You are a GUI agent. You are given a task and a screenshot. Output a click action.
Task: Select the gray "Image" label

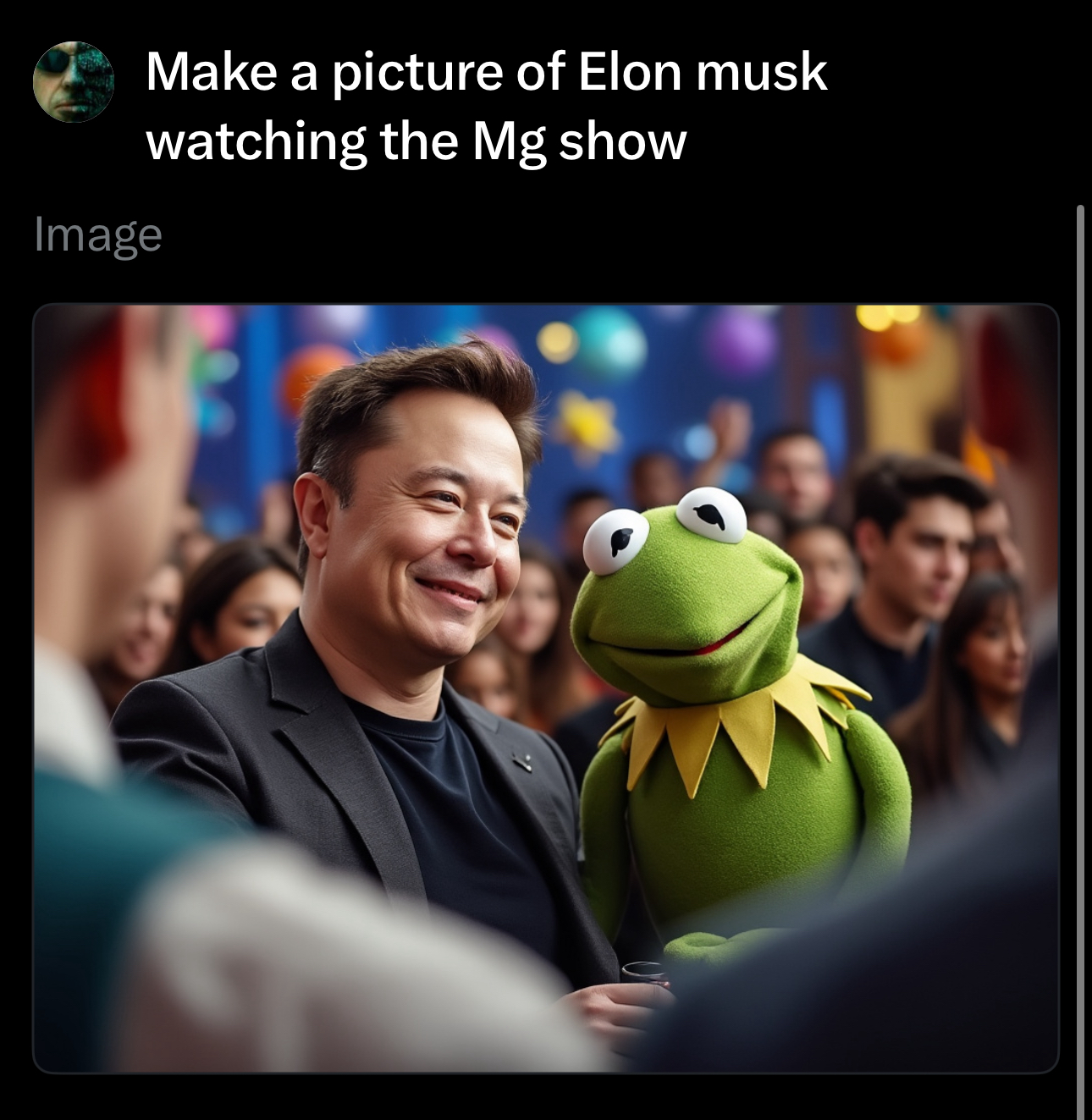(x=98, y=234)
